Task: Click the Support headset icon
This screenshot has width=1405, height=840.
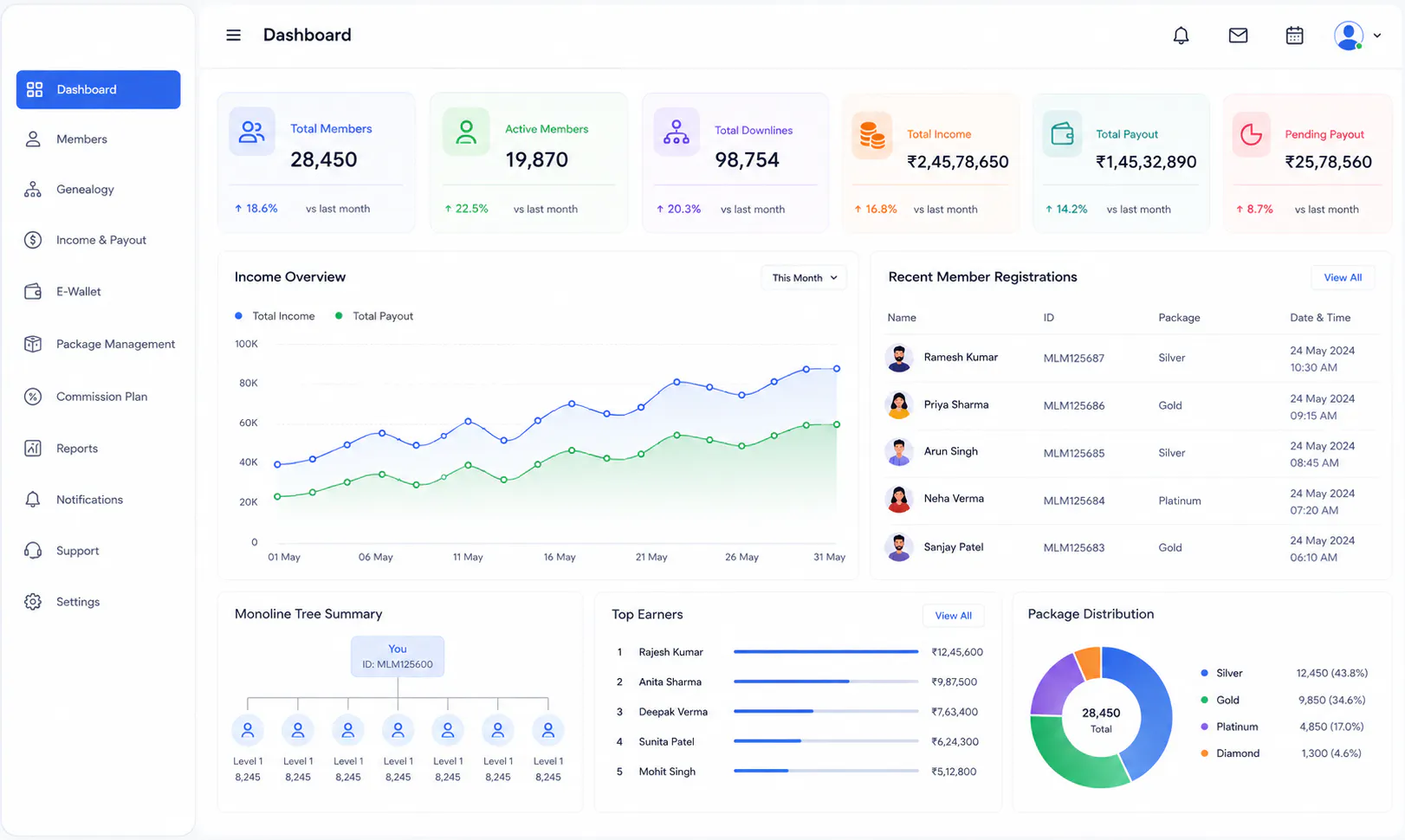Action: 33,551
